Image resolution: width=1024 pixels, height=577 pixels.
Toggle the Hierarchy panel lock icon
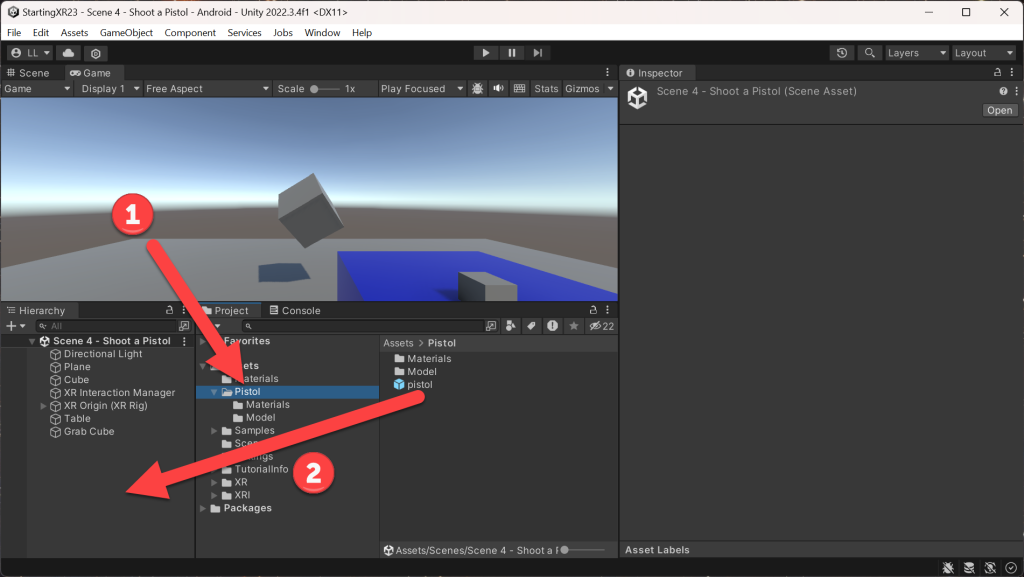(170, 310)
